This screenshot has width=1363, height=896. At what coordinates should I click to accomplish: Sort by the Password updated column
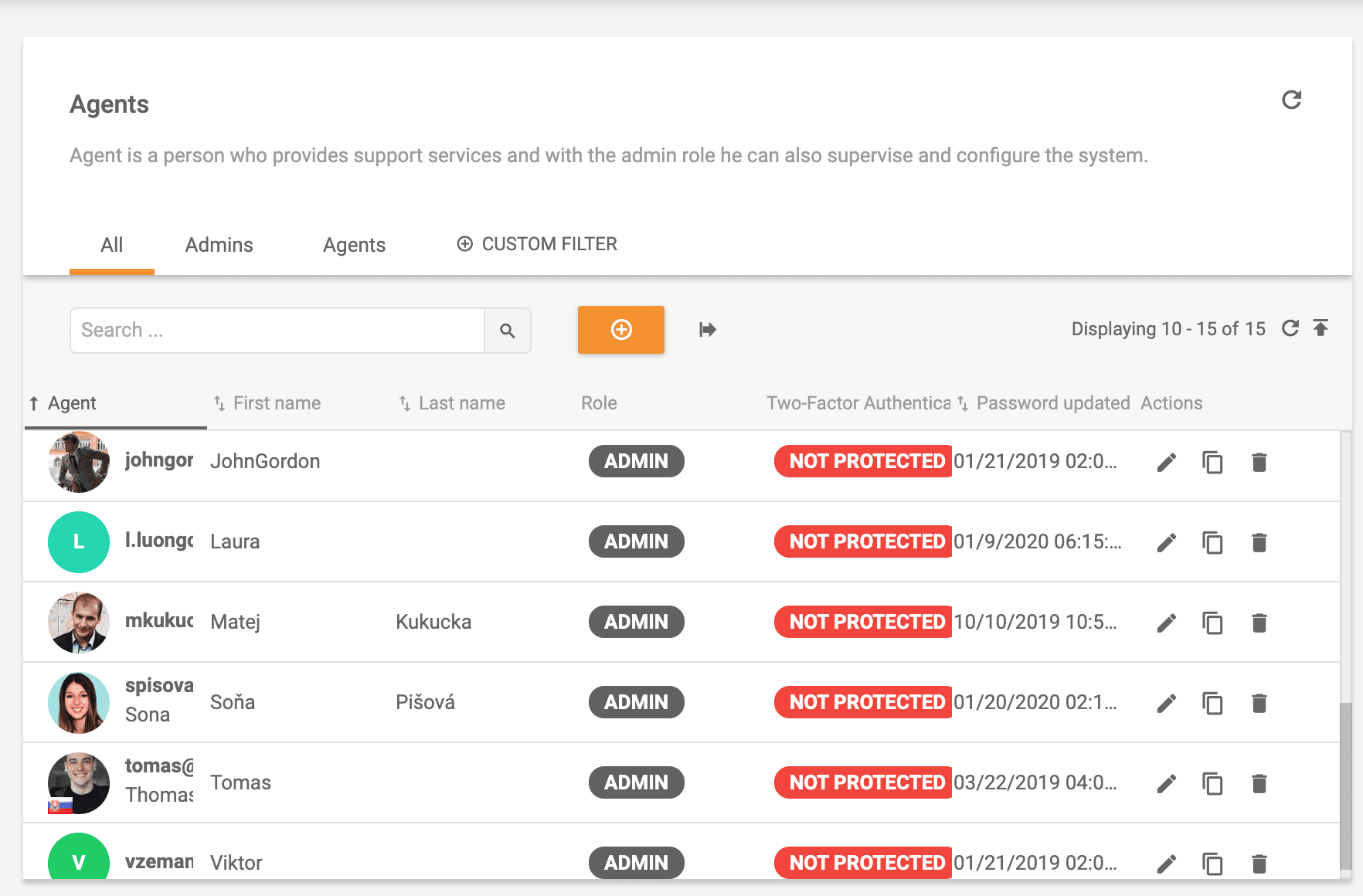pos(1052,403)
